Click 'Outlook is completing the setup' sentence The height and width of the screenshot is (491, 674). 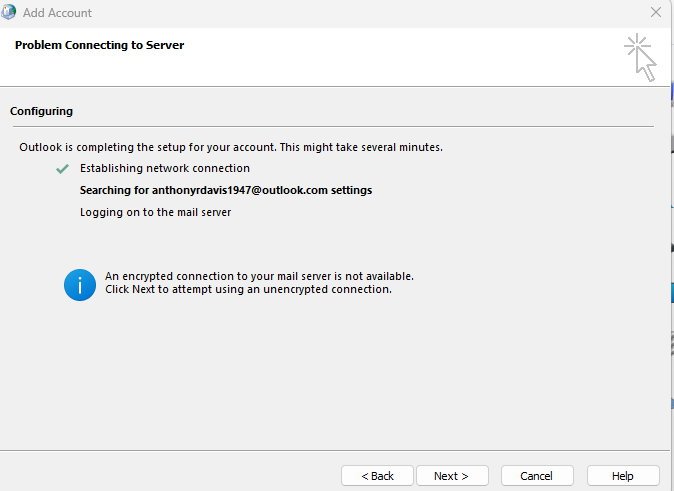click(x=231, y=147)
